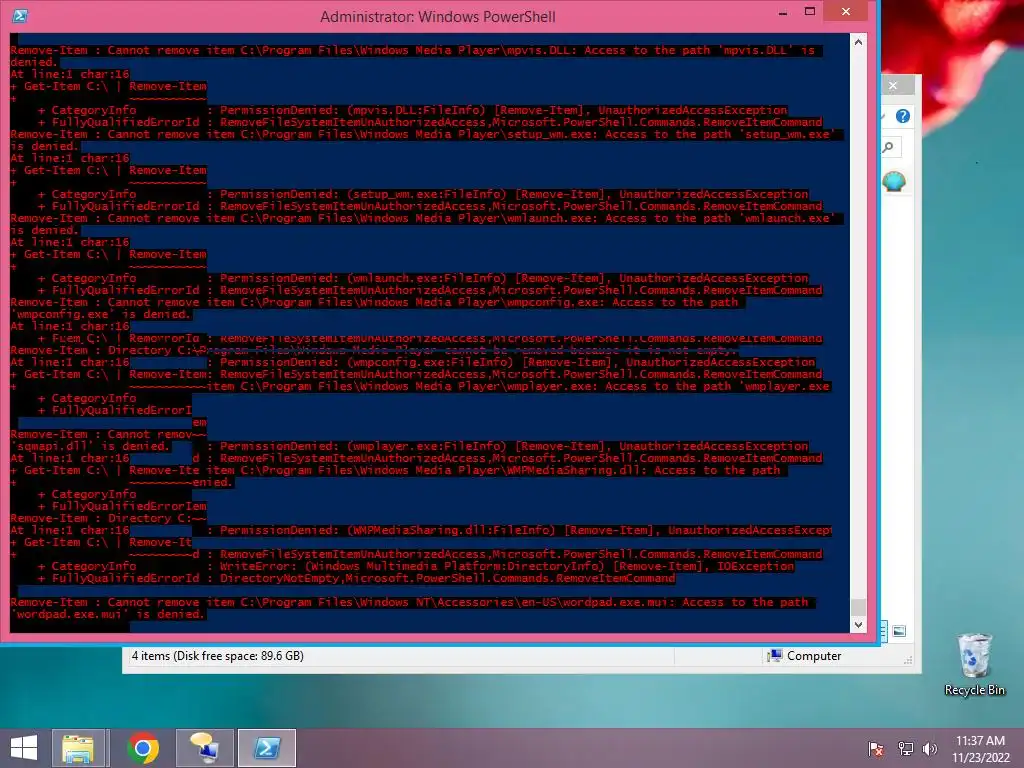1024x768 pixels.
Task: Open Help with the blue question mark icon
Action: click(x=903, y=116)
